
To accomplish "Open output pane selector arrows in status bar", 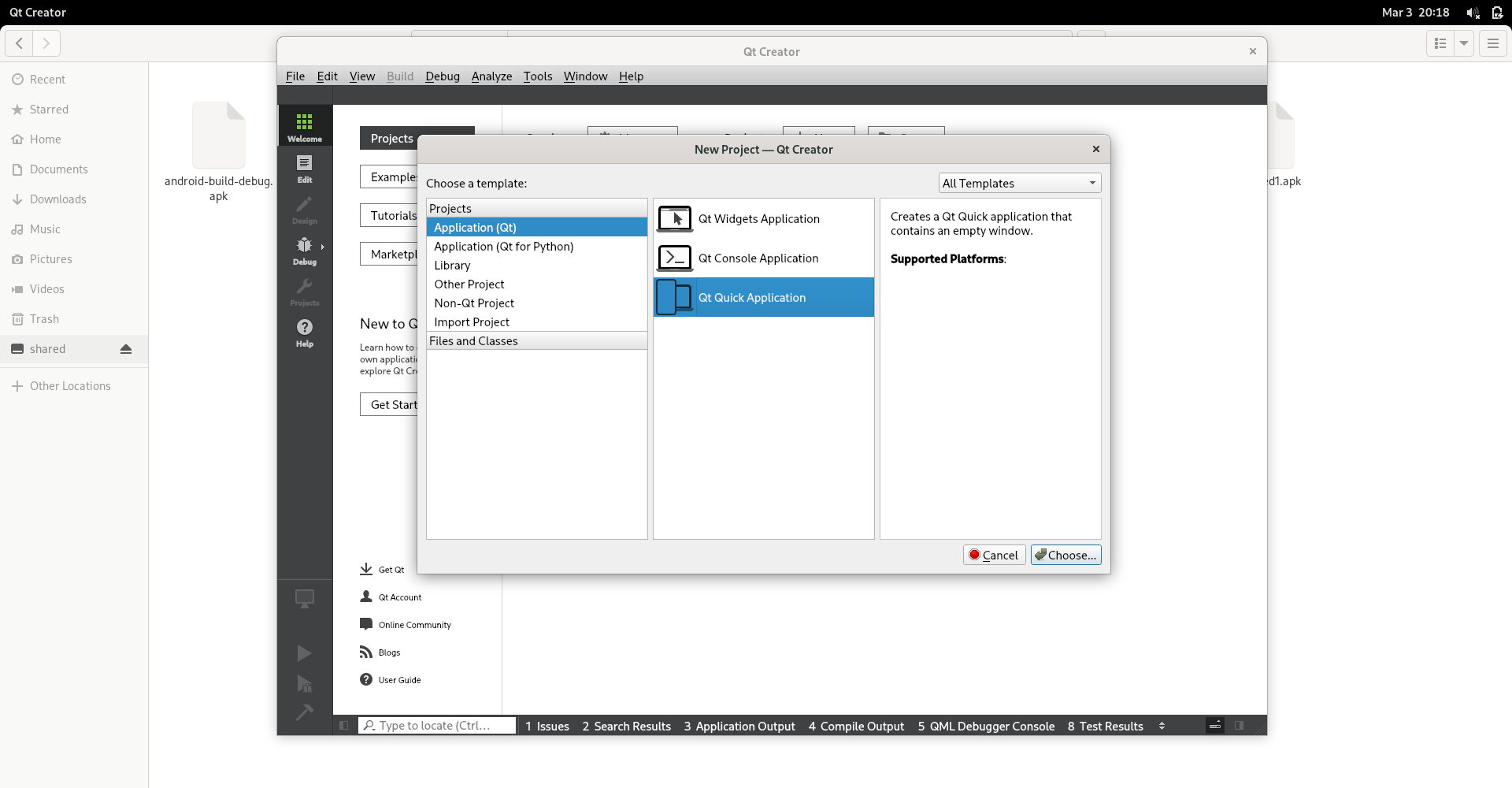I will point(1162,726).
